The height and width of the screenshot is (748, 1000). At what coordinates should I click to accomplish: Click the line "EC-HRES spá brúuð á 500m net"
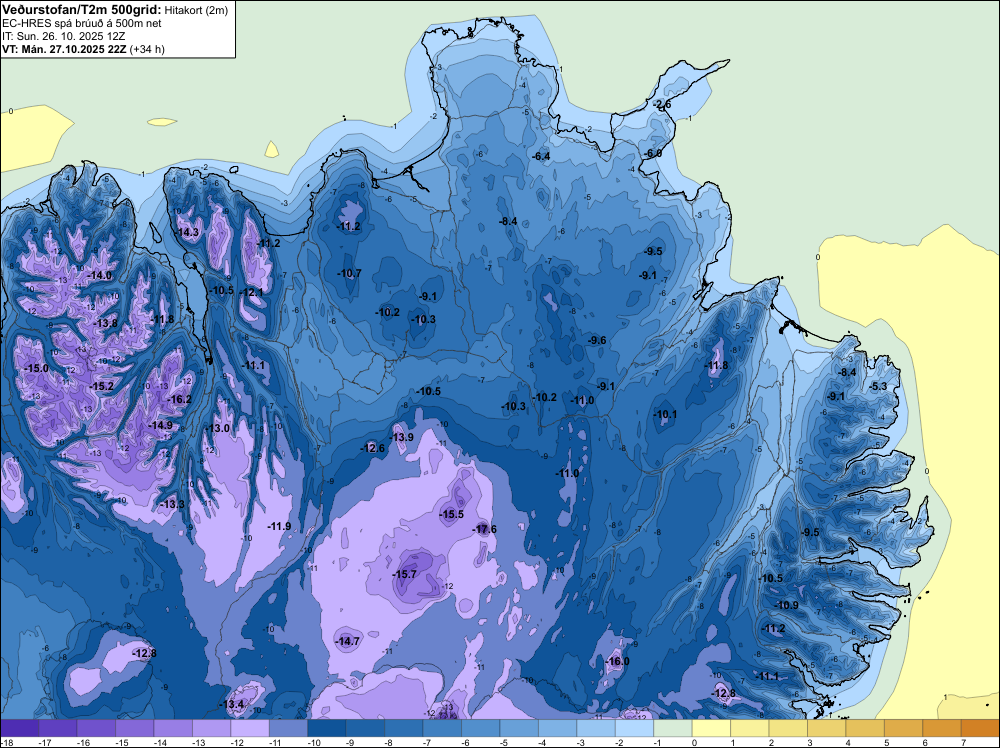point(82,24)
